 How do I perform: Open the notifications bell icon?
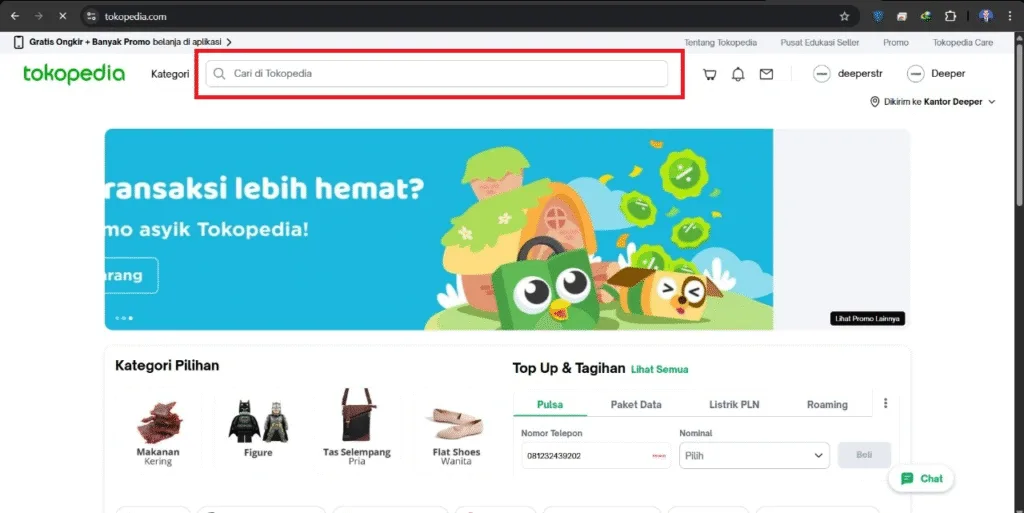click(x=738, y=74)
